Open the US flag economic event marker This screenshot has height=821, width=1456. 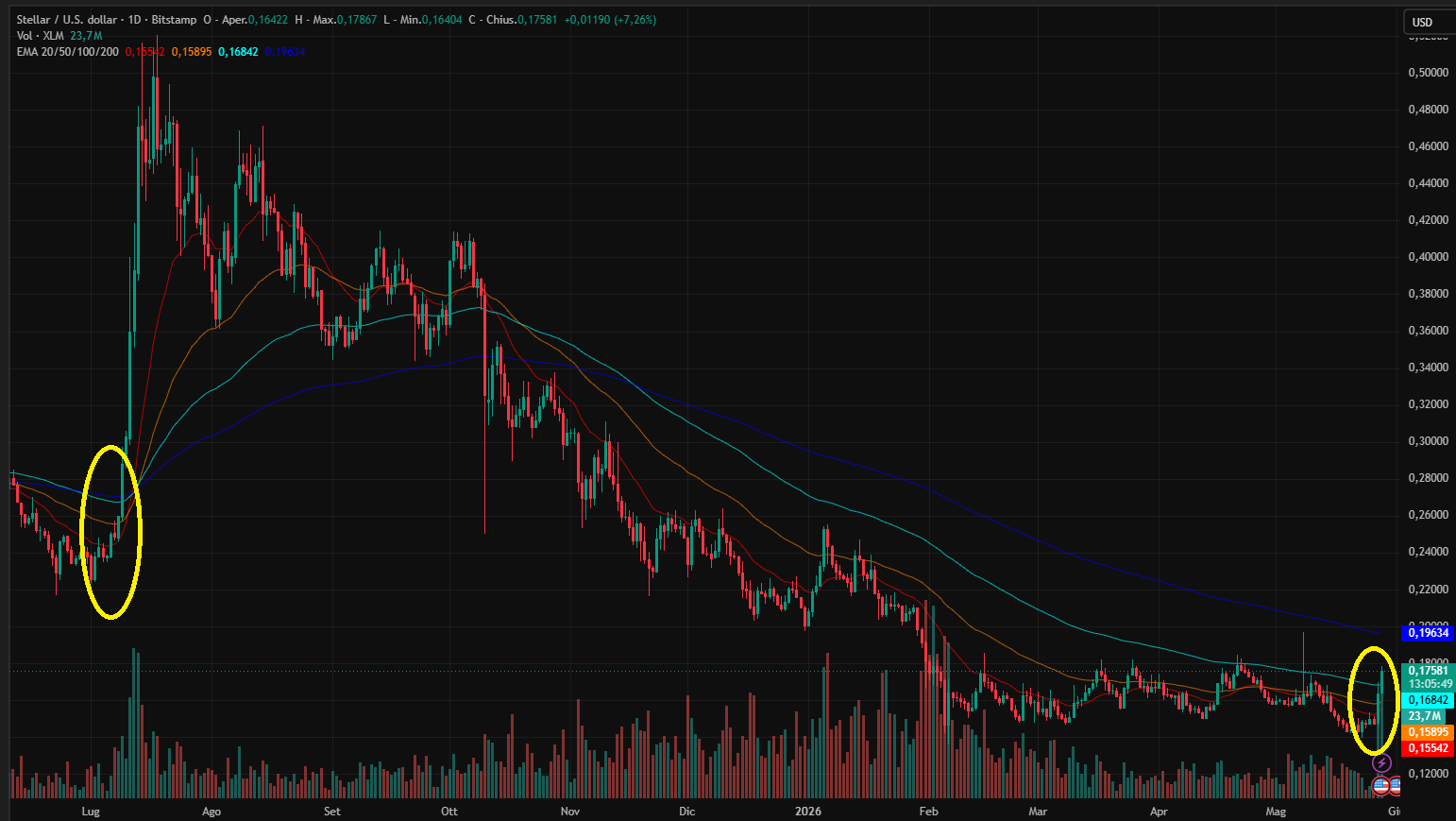click(1380, 785)
